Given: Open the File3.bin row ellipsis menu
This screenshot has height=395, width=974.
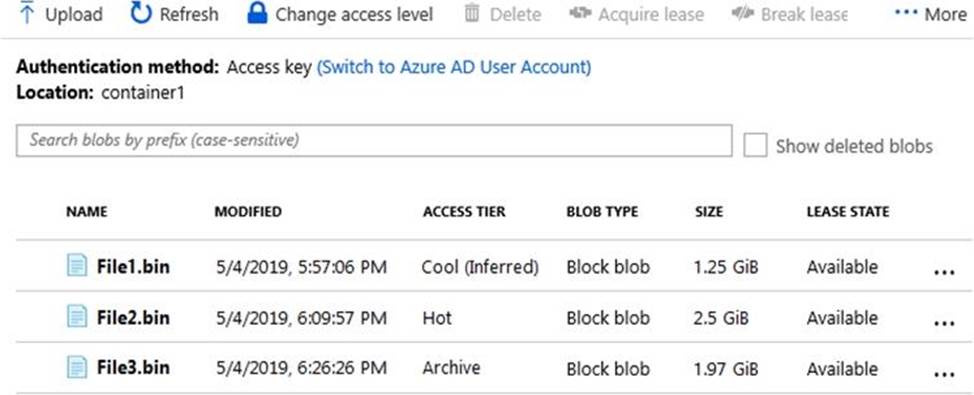Looking at the screenshot, I should coord(944,374).
